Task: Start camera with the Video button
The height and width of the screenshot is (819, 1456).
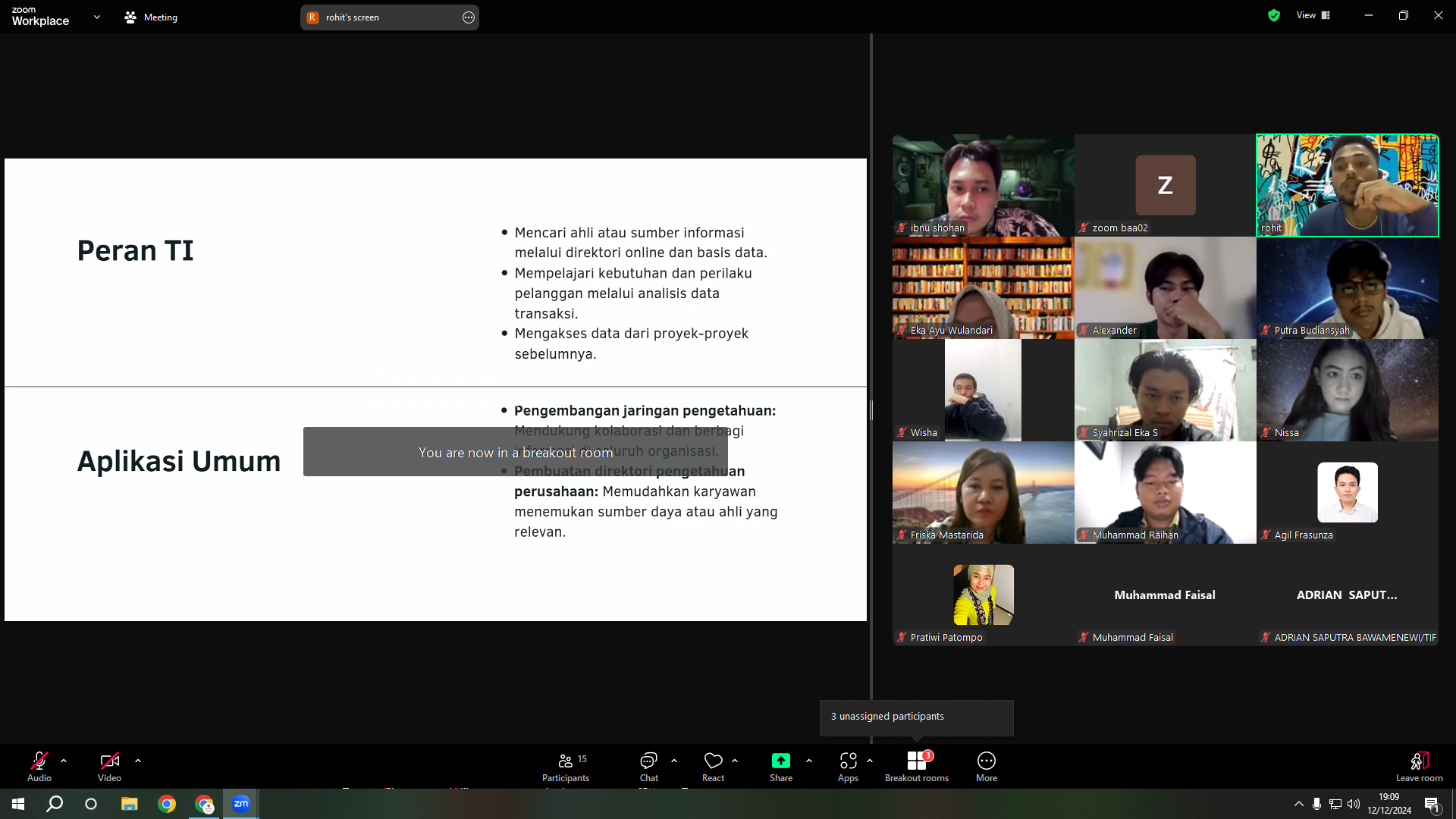Action: pyautogui.click(x=109, y=766)
